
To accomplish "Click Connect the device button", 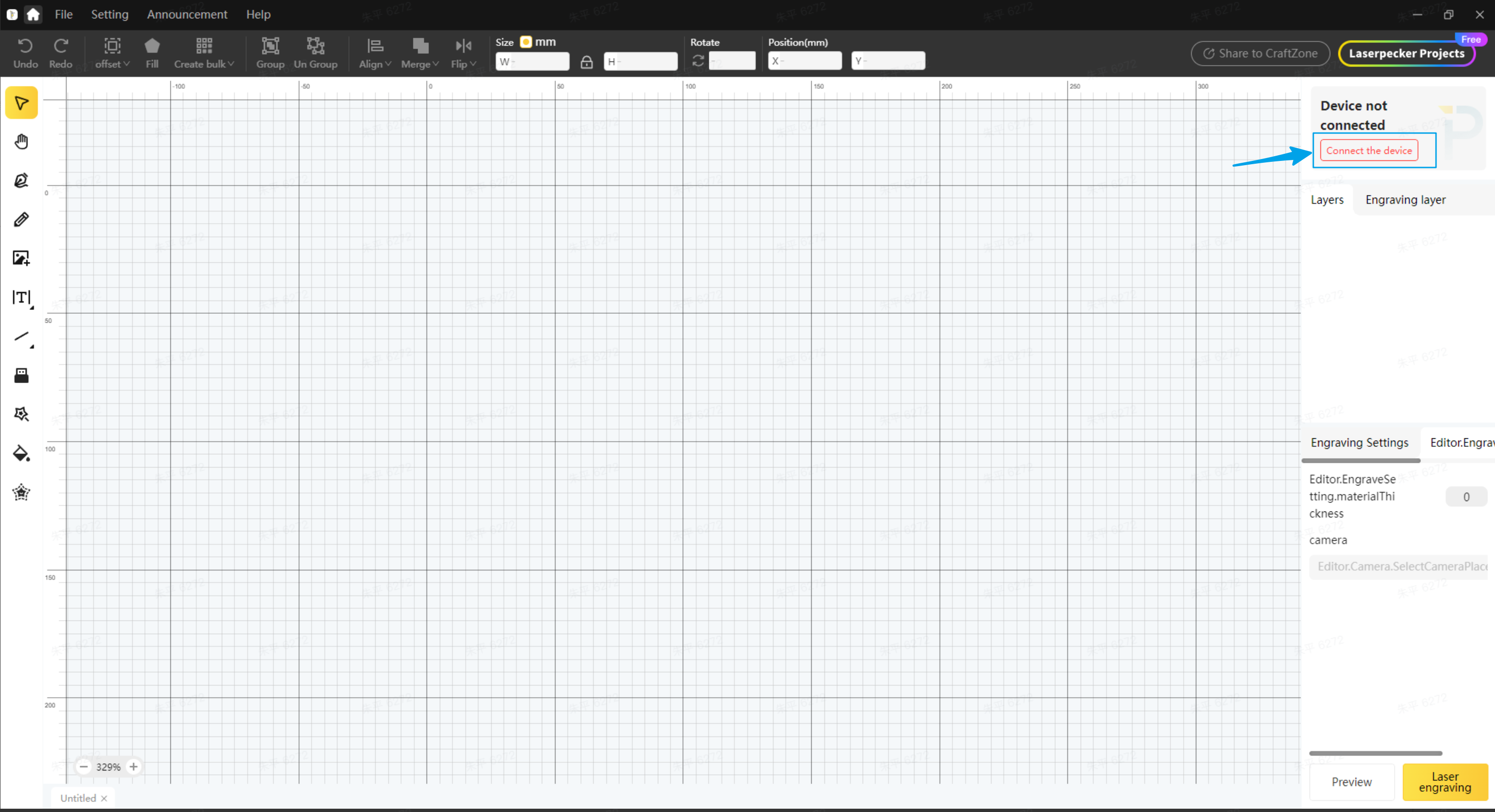I will point(1369,151).
